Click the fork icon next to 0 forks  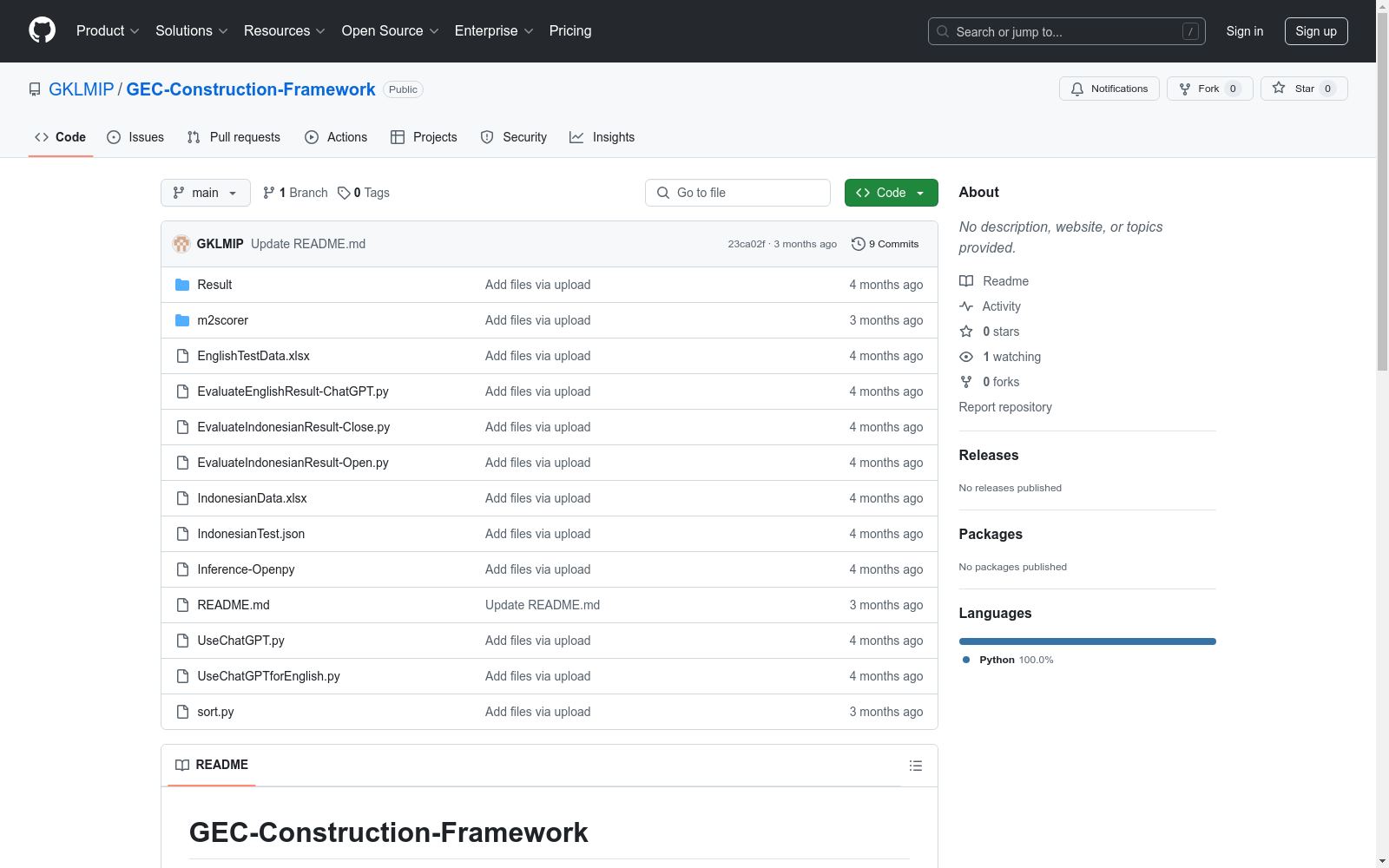(966, 382)
